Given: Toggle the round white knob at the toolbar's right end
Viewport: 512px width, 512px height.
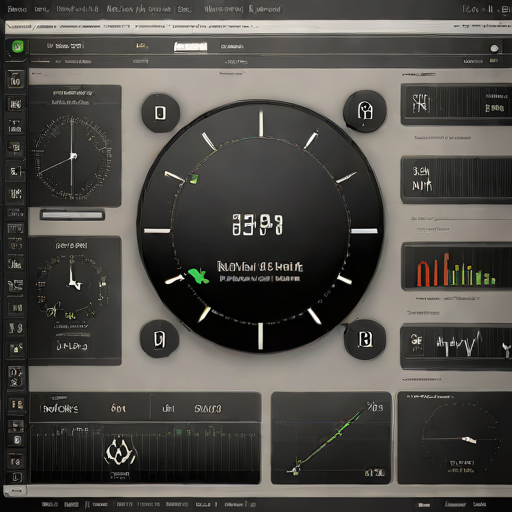Looking at the screenshot, I should pos(494,48).
